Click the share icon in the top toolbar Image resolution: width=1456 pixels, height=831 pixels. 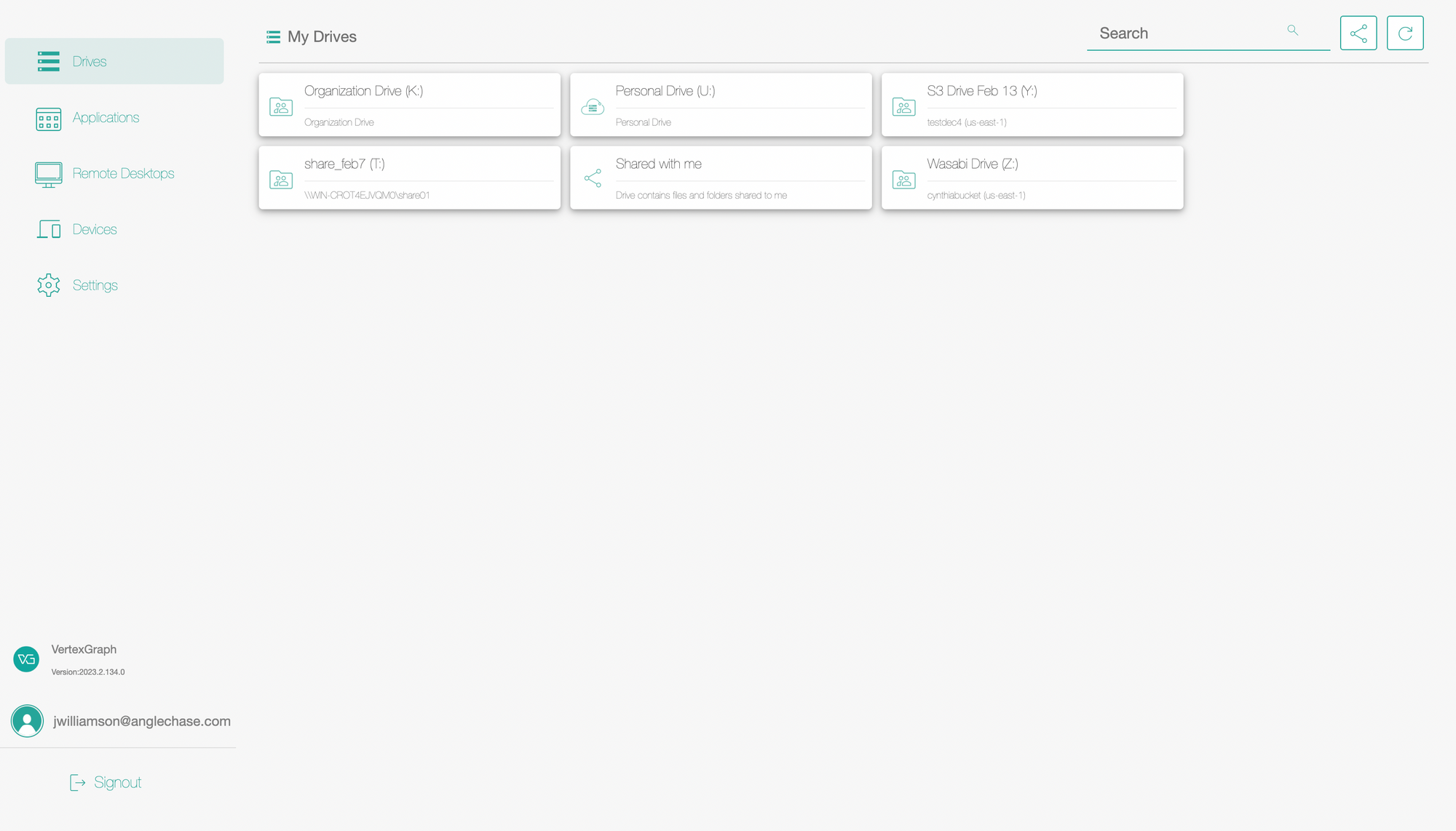coord(1358,33)
